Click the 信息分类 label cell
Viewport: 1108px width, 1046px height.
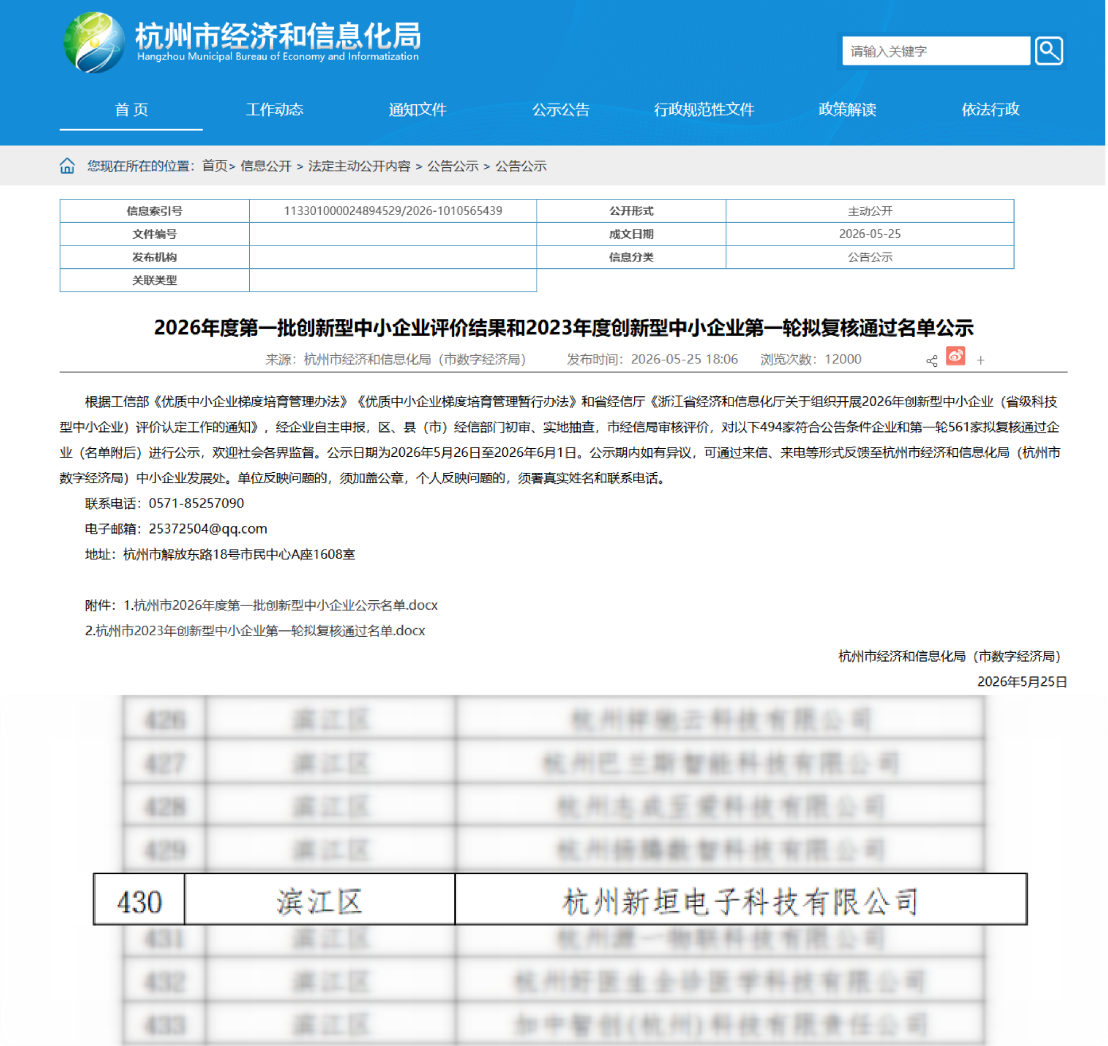coord(631,257)
